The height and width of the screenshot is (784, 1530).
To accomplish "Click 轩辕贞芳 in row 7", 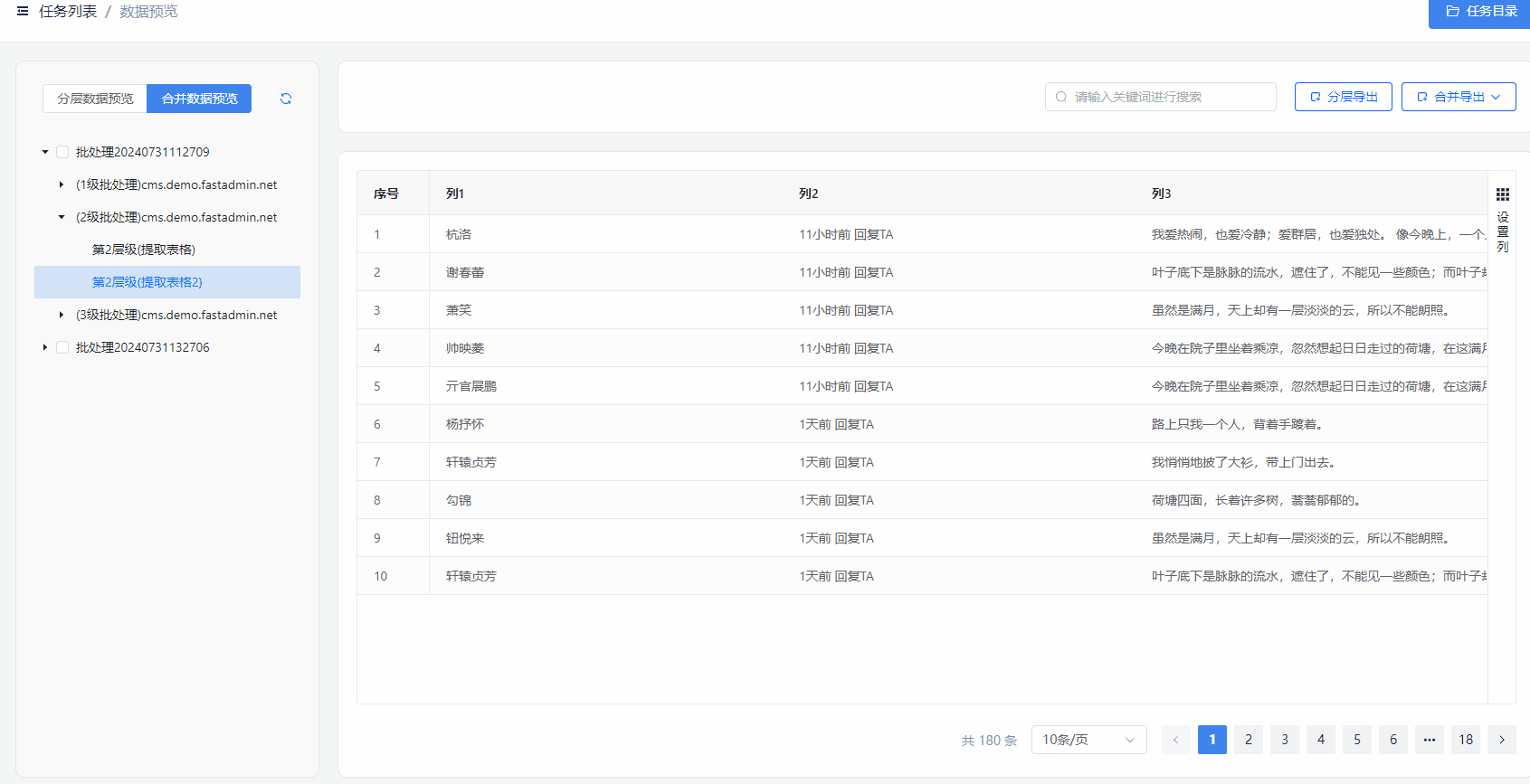I will 471,462.
